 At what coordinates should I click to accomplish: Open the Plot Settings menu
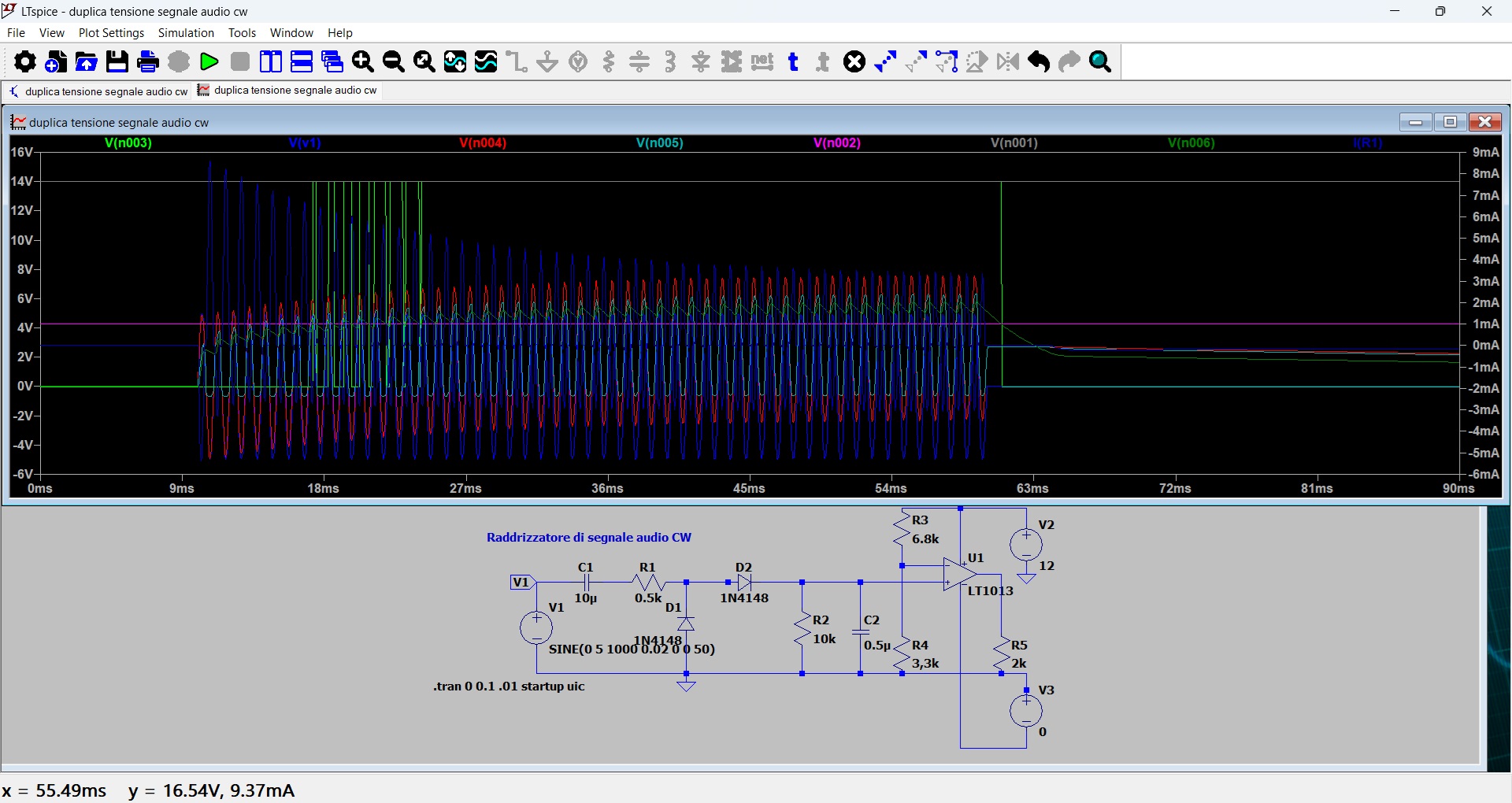tap(111, 33)
